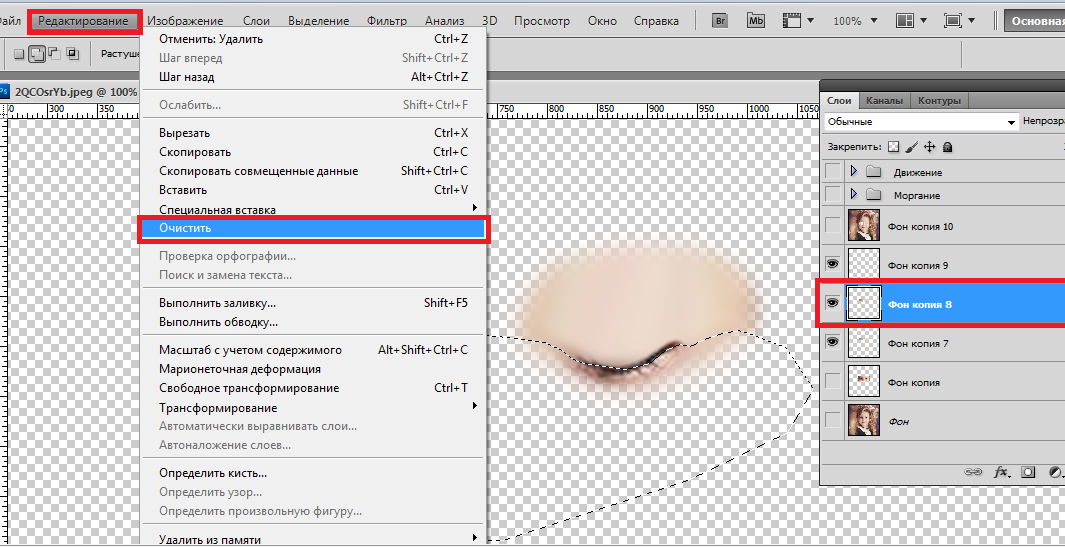Click the Слои panel tab
The image size is (1065, 547).
(840, 101)
